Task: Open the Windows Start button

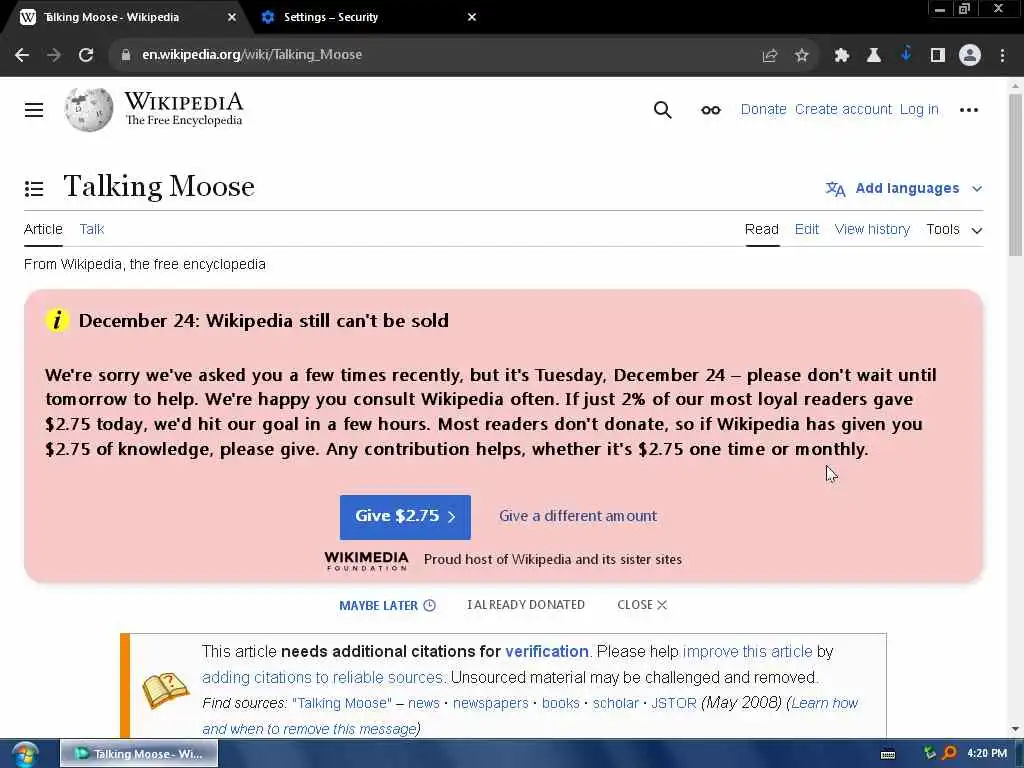Action: click(24, 754)
